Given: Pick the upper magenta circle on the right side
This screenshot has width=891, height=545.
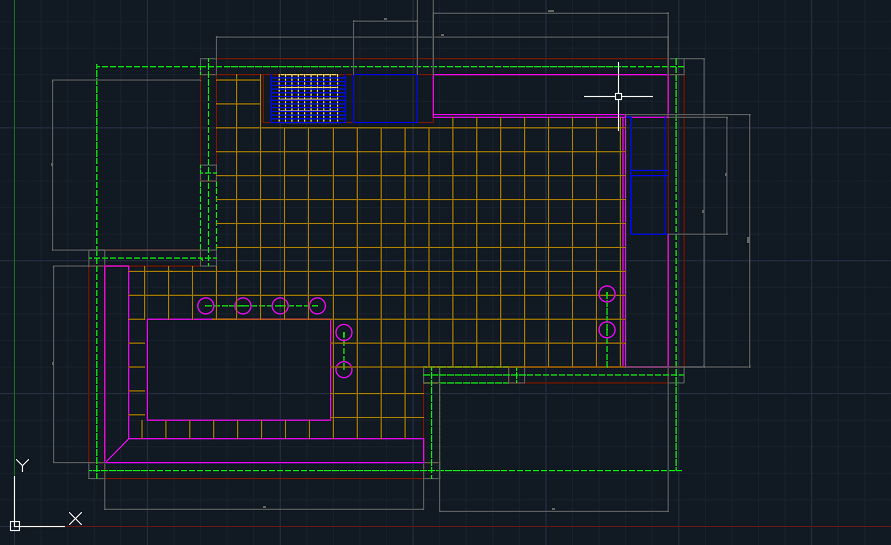Looking at the screenshot, I should click(x=607, y=294).
